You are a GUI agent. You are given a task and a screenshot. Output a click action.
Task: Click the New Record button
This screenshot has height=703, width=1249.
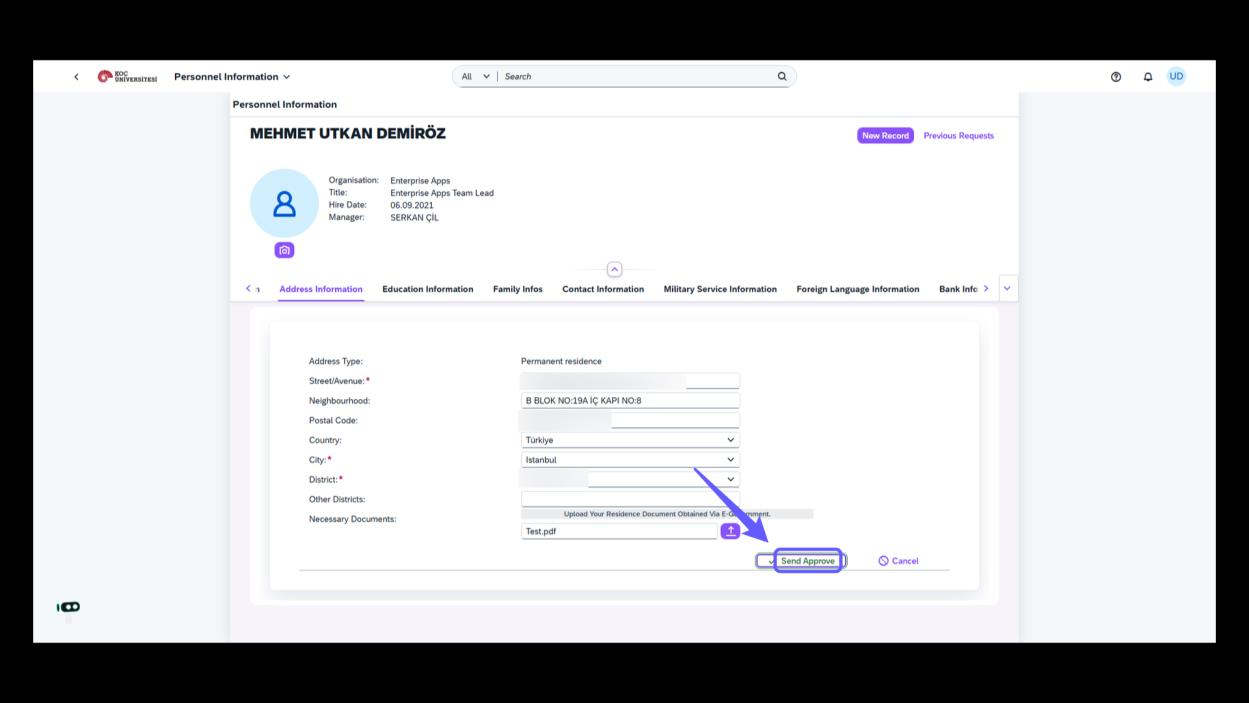click(x=885, y=136)
